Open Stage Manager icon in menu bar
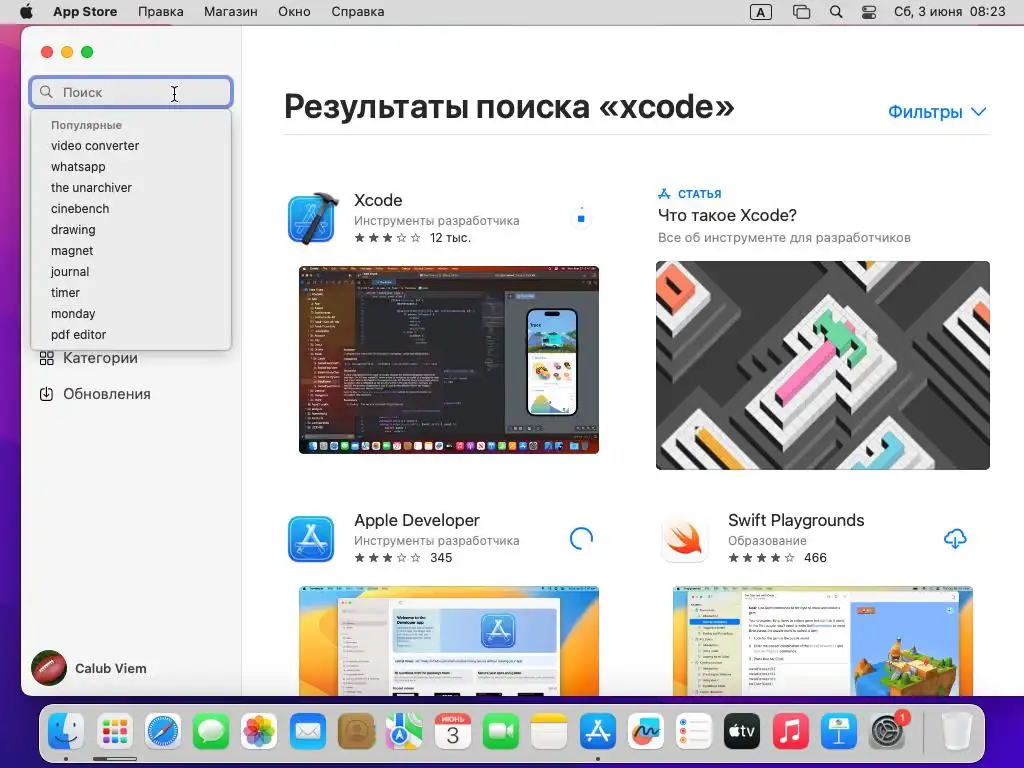This screenshot has width=1024, height=768. tap(801, 12)
